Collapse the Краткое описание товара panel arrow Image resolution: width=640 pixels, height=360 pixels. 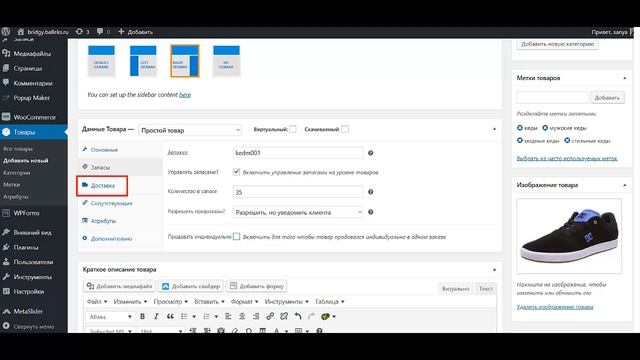494,269
